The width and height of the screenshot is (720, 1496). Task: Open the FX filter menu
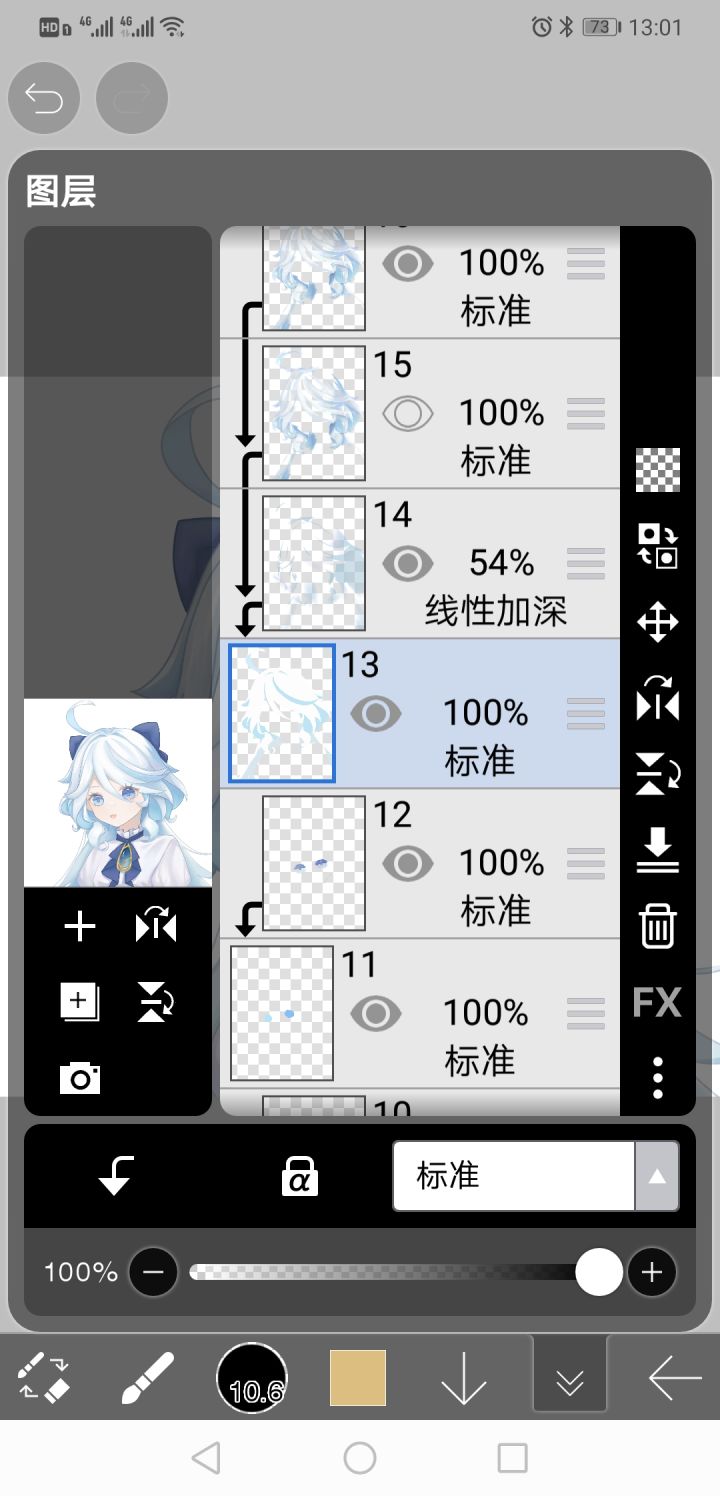(x=657, y=1002)
